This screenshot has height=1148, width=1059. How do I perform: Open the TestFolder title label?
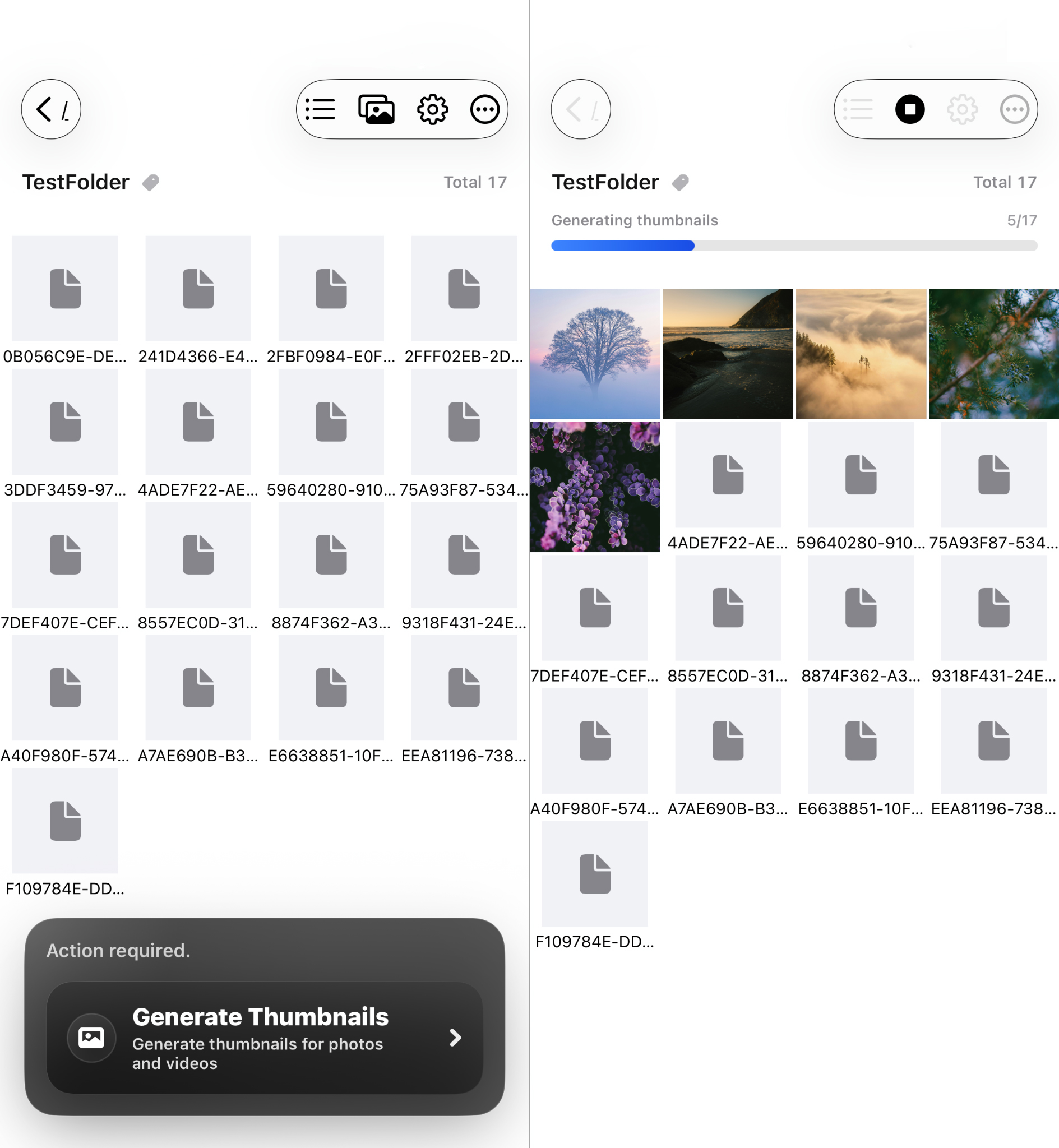click(75, 182)
